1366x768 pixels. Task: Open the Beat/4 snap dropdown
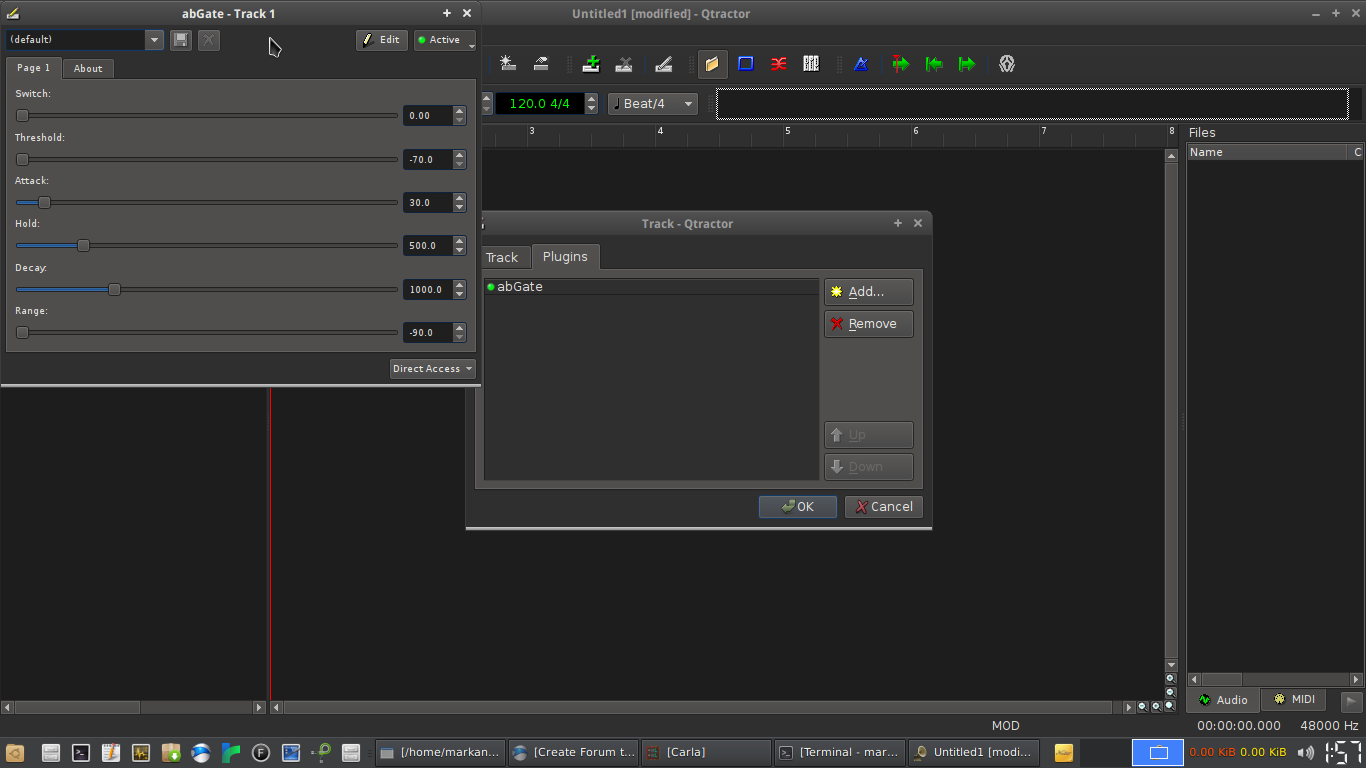tap(653, 104)
